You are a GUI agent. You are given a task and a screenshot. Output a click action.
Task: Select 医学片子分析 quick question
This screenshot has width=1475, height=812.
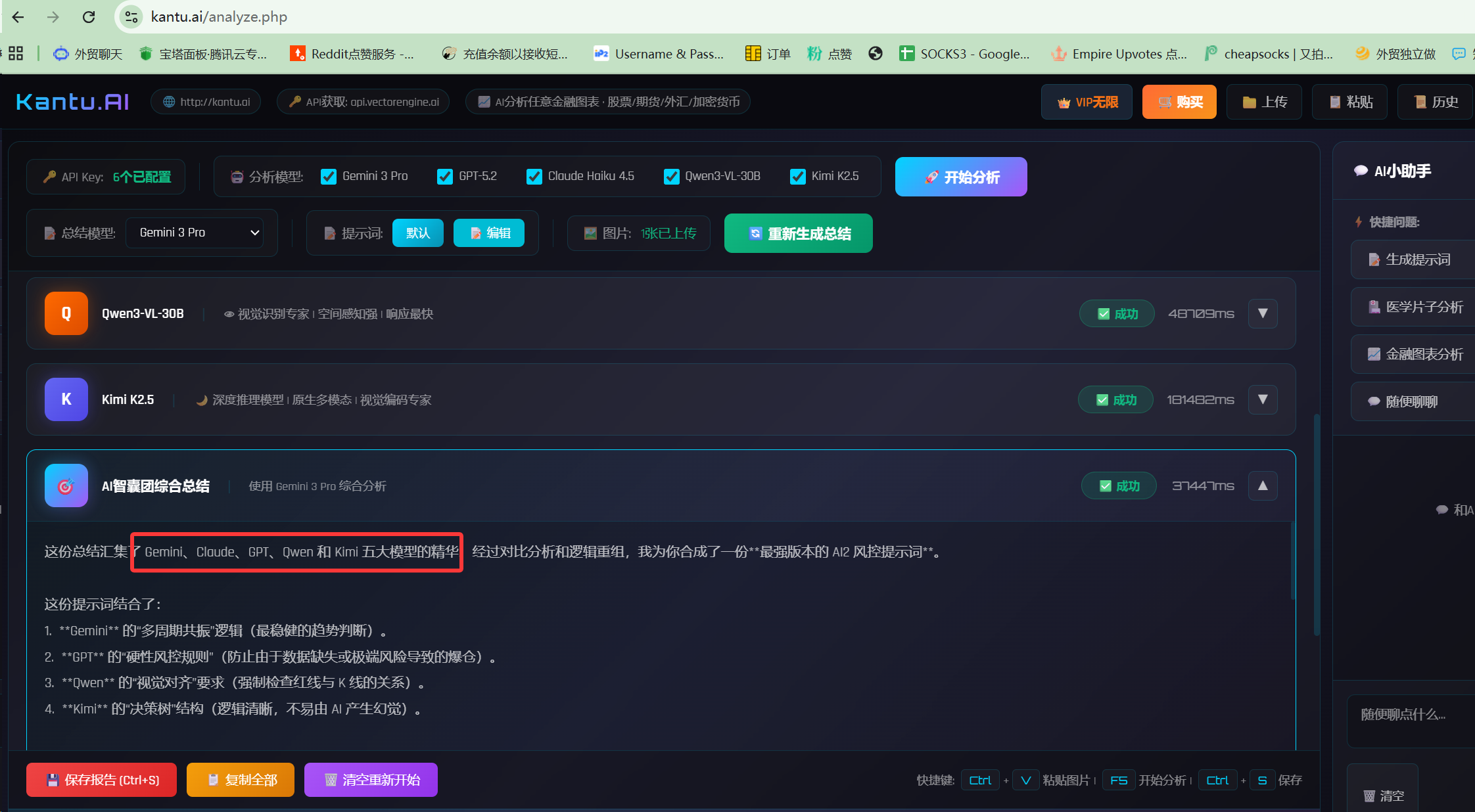pyautogui.click(x=1416, y=307)
